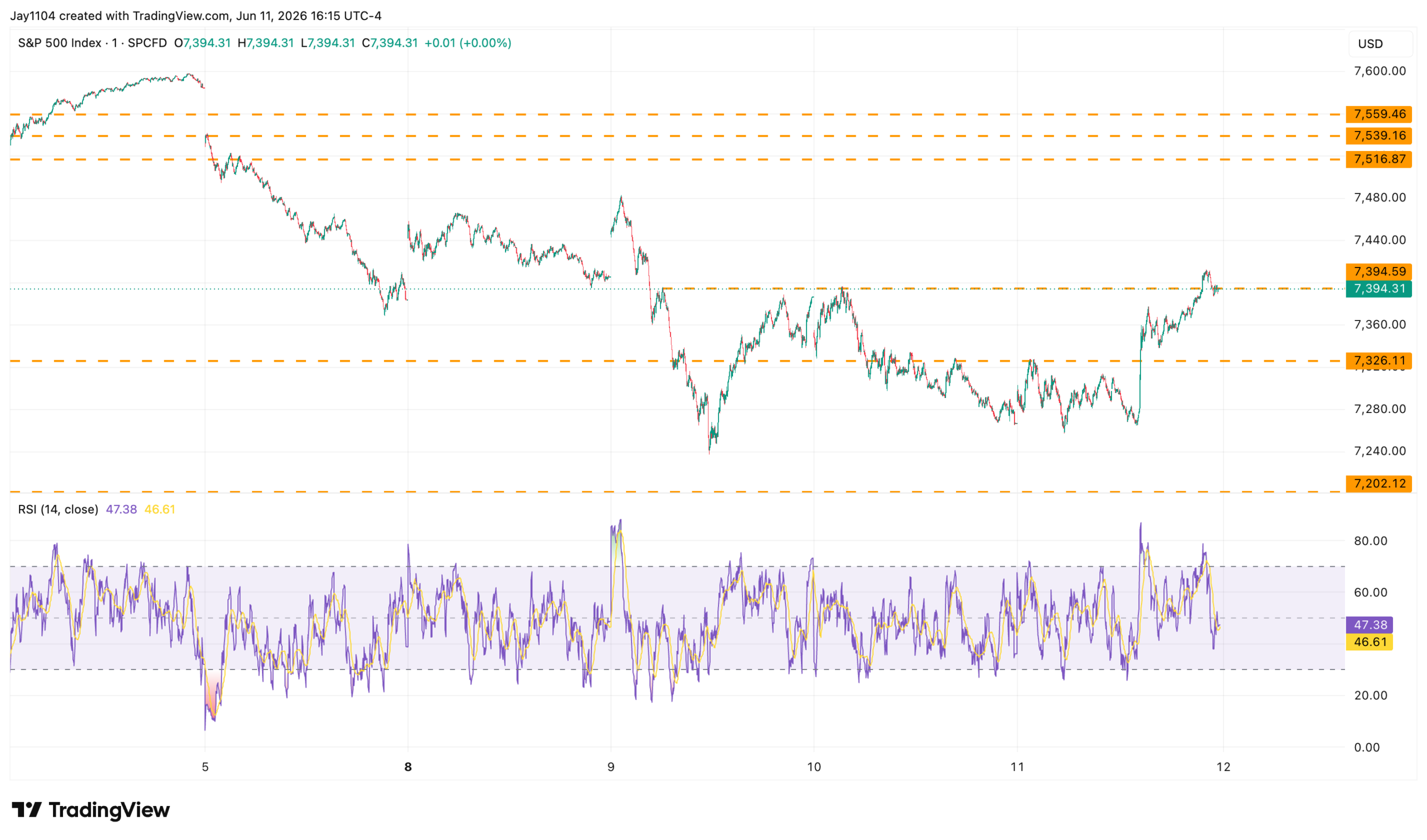Click date 5 on the time axis
Screen dimensions: 1427x840
205,768
